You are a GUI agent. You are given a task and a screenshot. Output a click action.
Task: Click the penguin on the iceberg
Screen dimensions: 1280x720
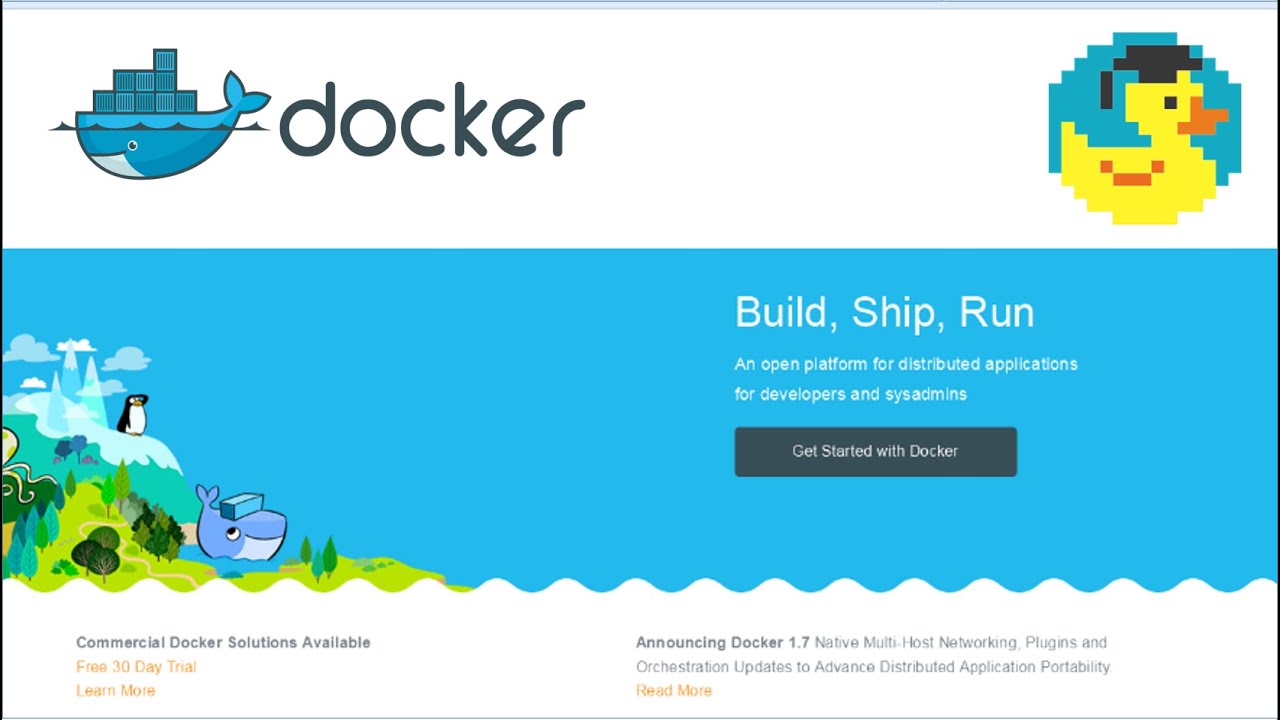(133, 415)
